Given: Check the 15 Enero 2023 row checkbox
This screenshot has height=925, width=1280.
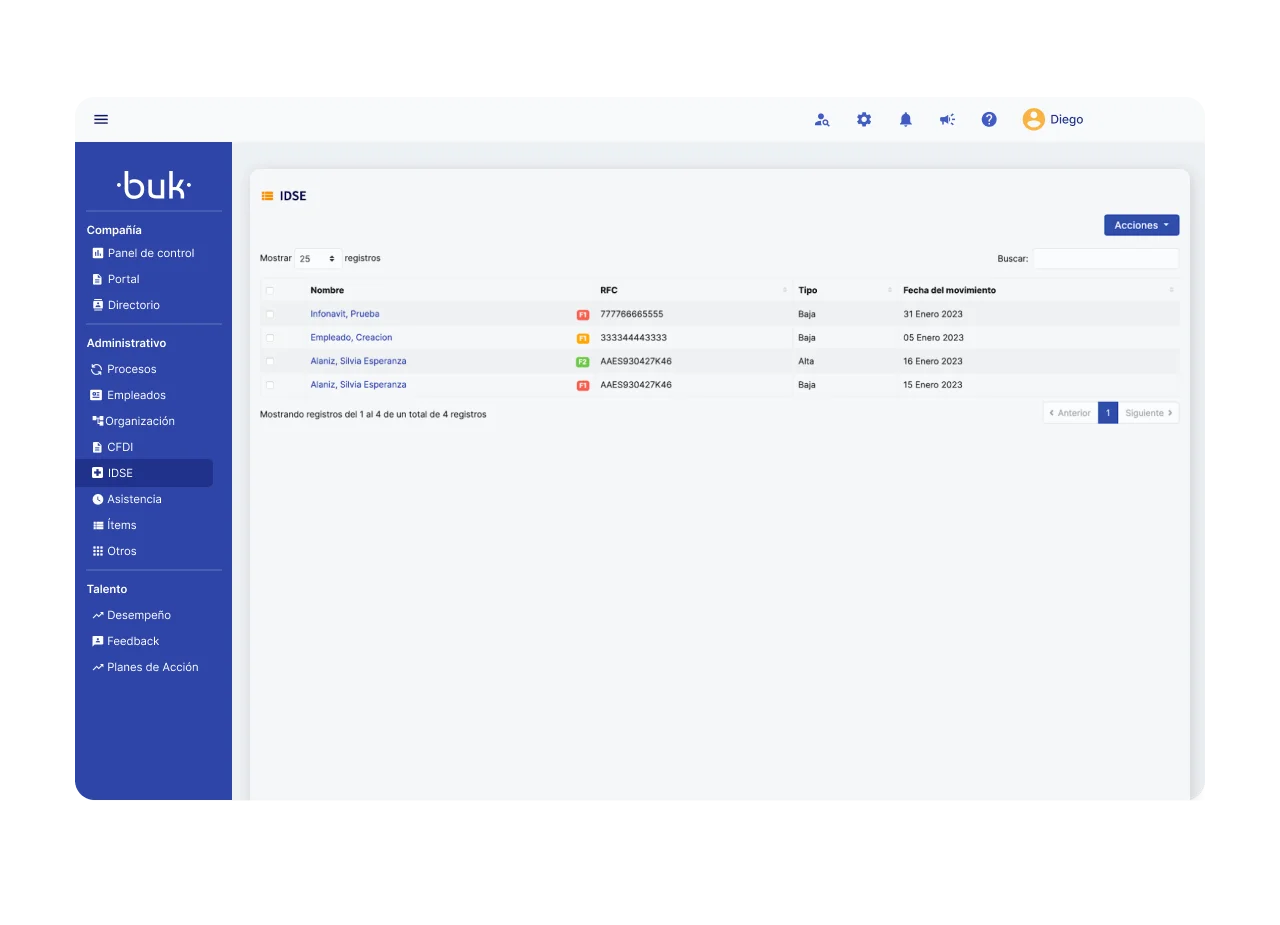Looking at the screenshot, I should [270, 385].
